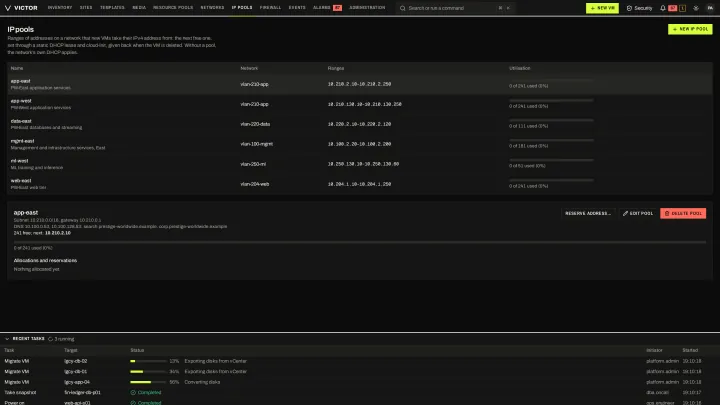
Task: Click dba.oncall initiator in tasks table
Action: [657, 393]
